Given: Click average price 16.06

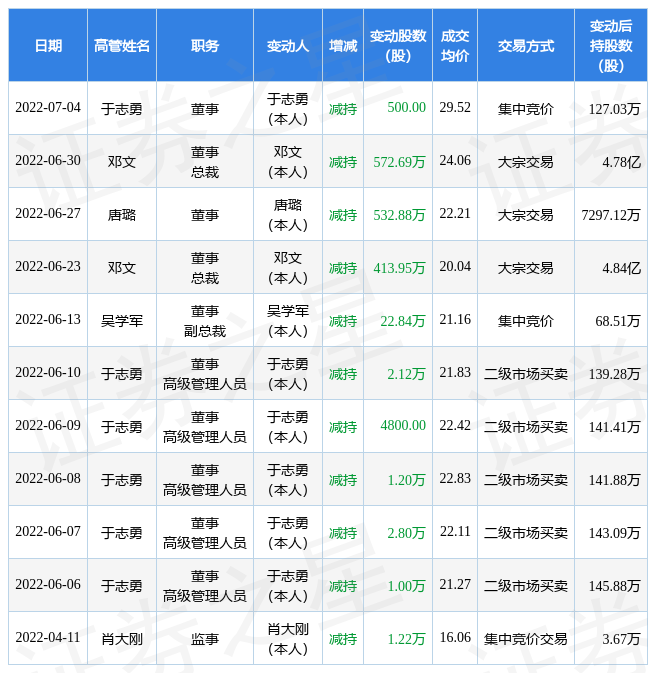Looking at the screenshot, I should click(455, 637).
